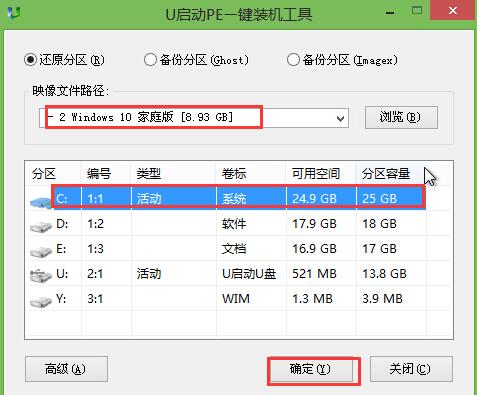Click the 3:1 number cell
Viewport: 477px width, 395px height.
pyautogui.click(x=95, y=299)
